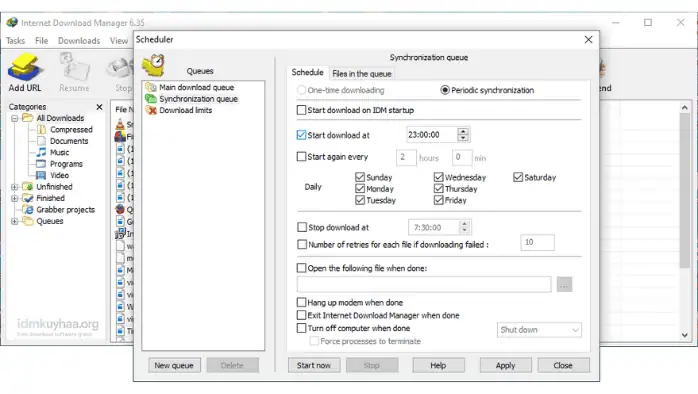Click the Music note category icon
698x394 pixels.
(x=41, y=152)
